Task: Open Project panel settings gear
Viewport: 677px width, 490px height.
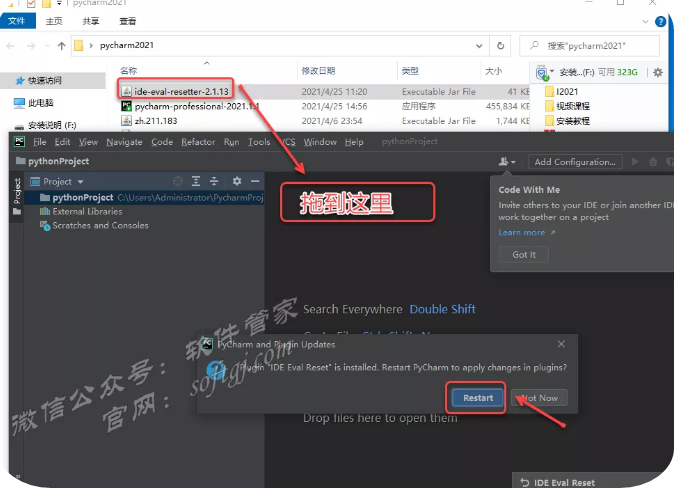Action: point(237,181)
